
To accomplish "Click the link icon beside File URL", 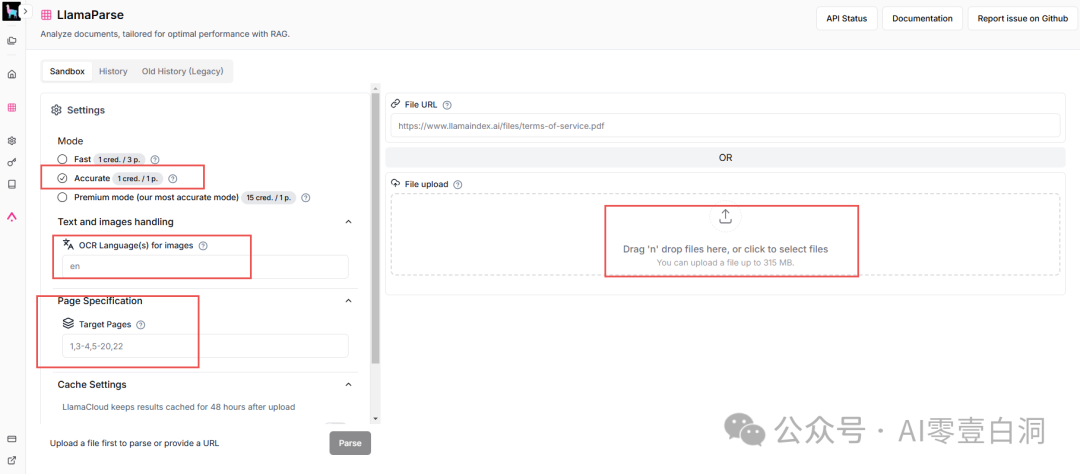I will pos(395,104).
